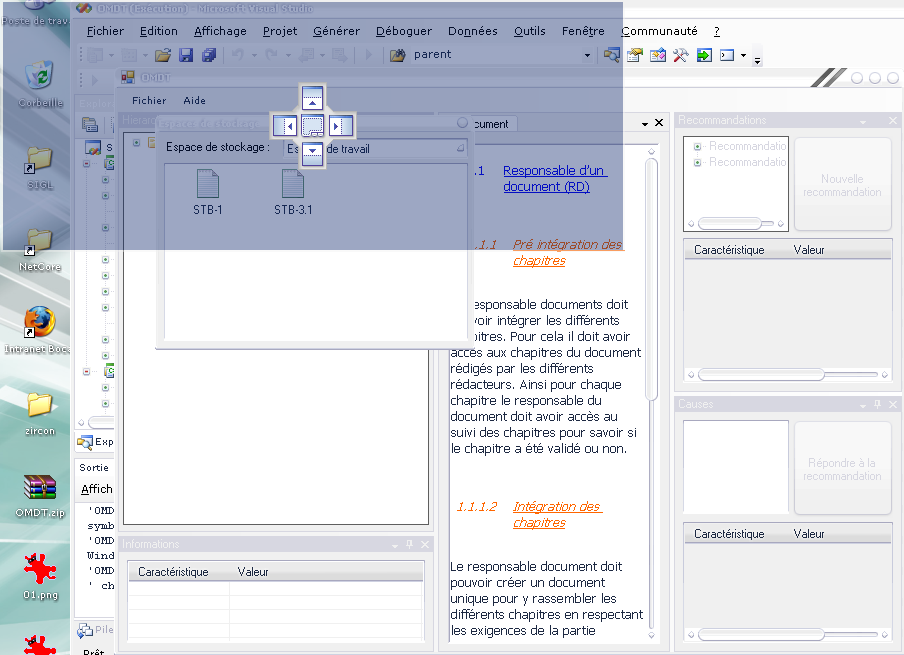This screenshot has height=655, width=904.
Task: Open the 'Intégration des chapitres' link
Action: coord(556,514)
